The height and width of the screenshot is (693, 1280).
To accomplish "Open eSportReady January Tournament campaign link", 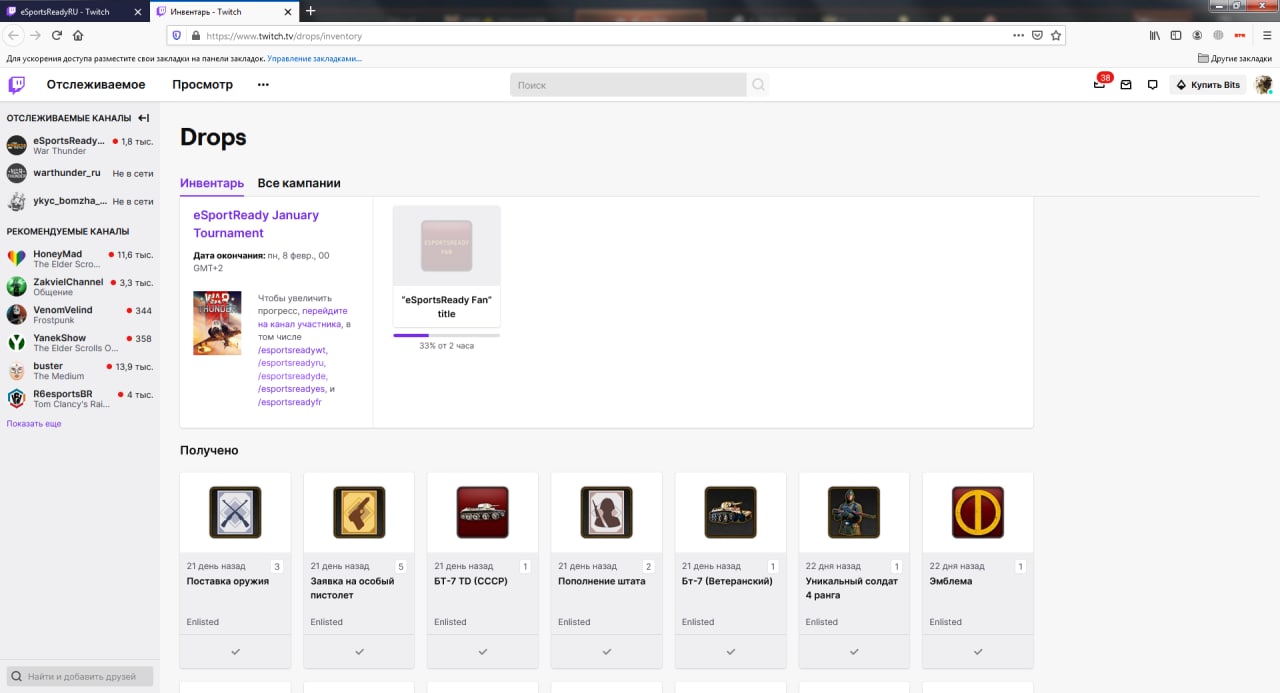I will pyautogui.click(x=256, y=224).
